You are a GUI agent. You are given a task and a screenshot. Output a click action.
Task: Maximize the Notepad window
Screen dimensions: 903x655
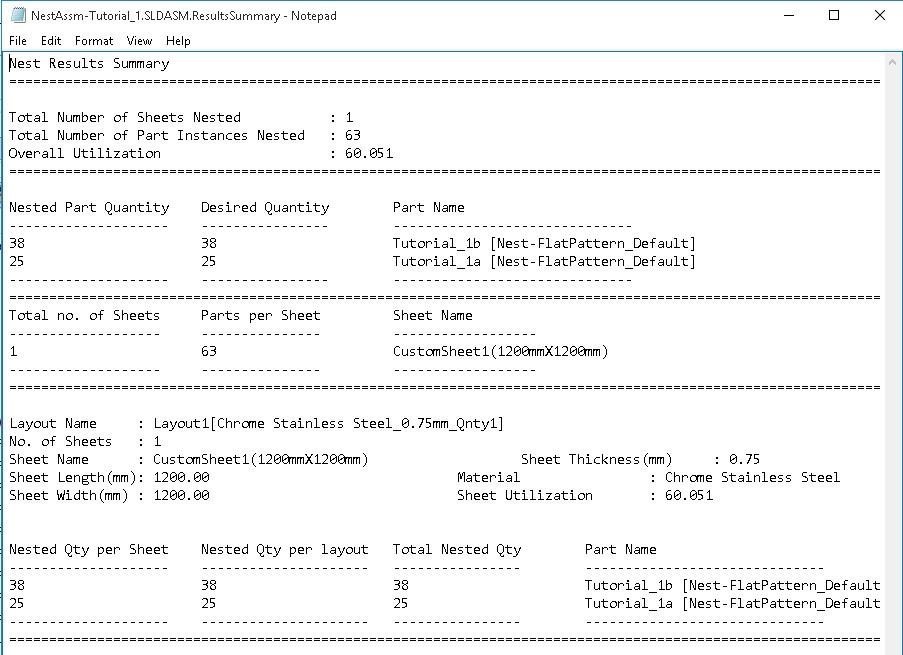click(834, 15)
